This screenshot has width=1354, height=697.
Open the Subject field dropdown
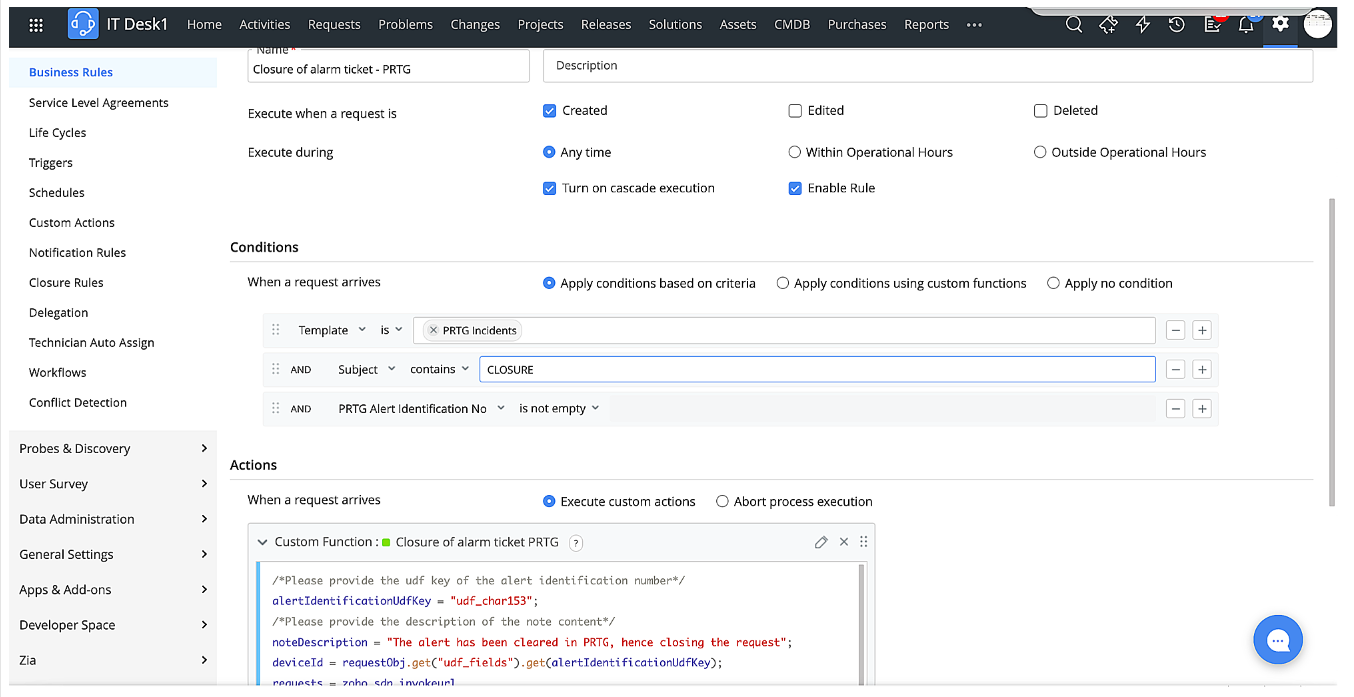[x=366, y=370]
